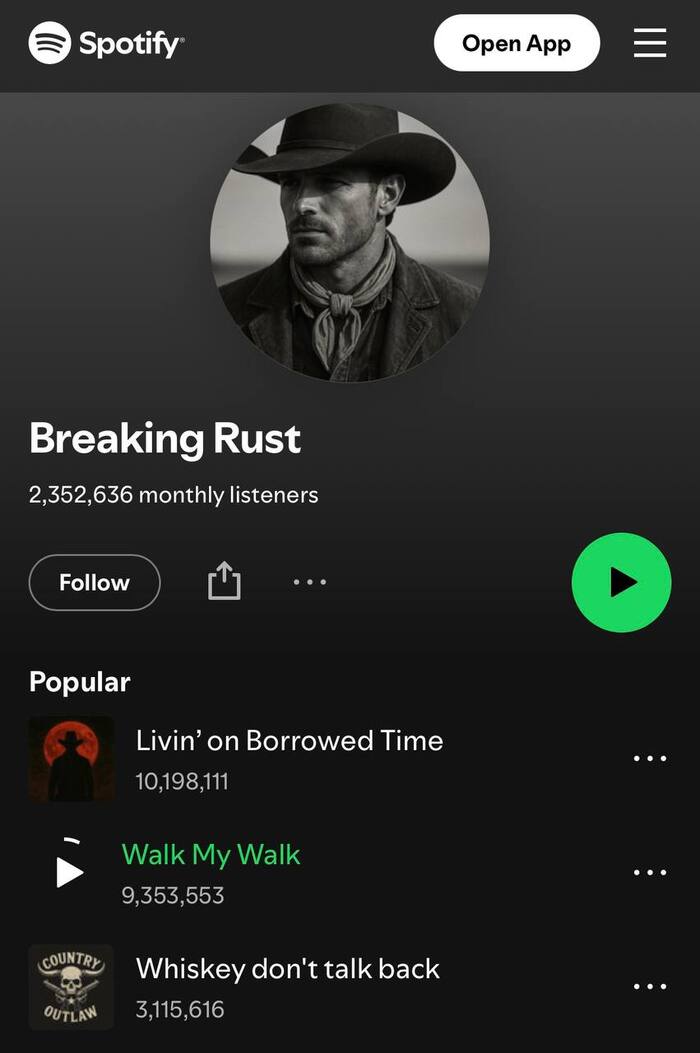
Task: Open the hamburger menu
Action: click(x=650, y=43)
